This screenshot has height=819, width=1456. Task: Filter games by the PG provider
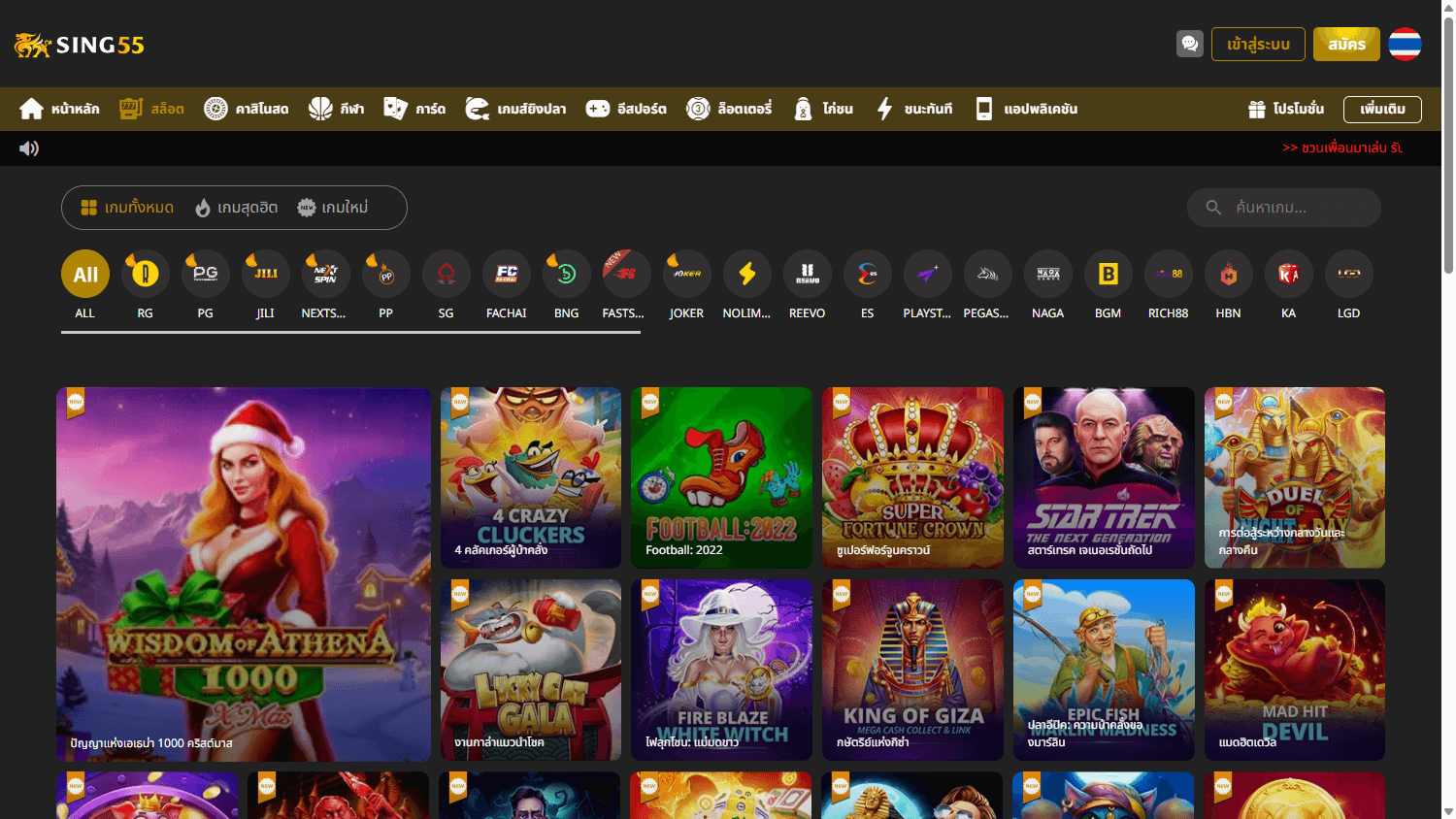coord(205,274)
